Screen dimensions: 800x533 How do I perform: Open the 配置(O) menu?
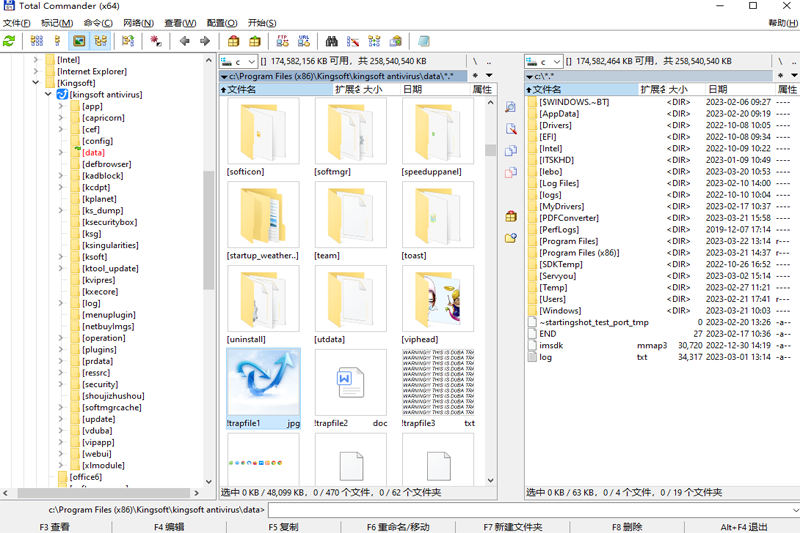click(x=222, y=23)
